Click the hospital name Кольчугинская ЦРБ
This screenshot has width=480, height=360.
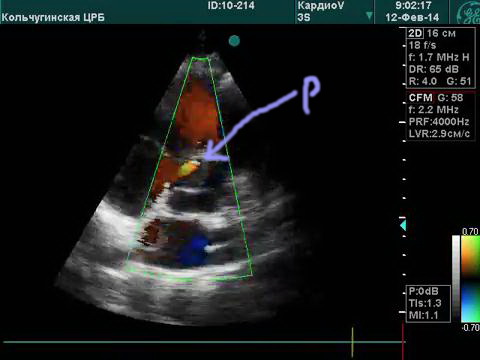[x=53, y=17]
